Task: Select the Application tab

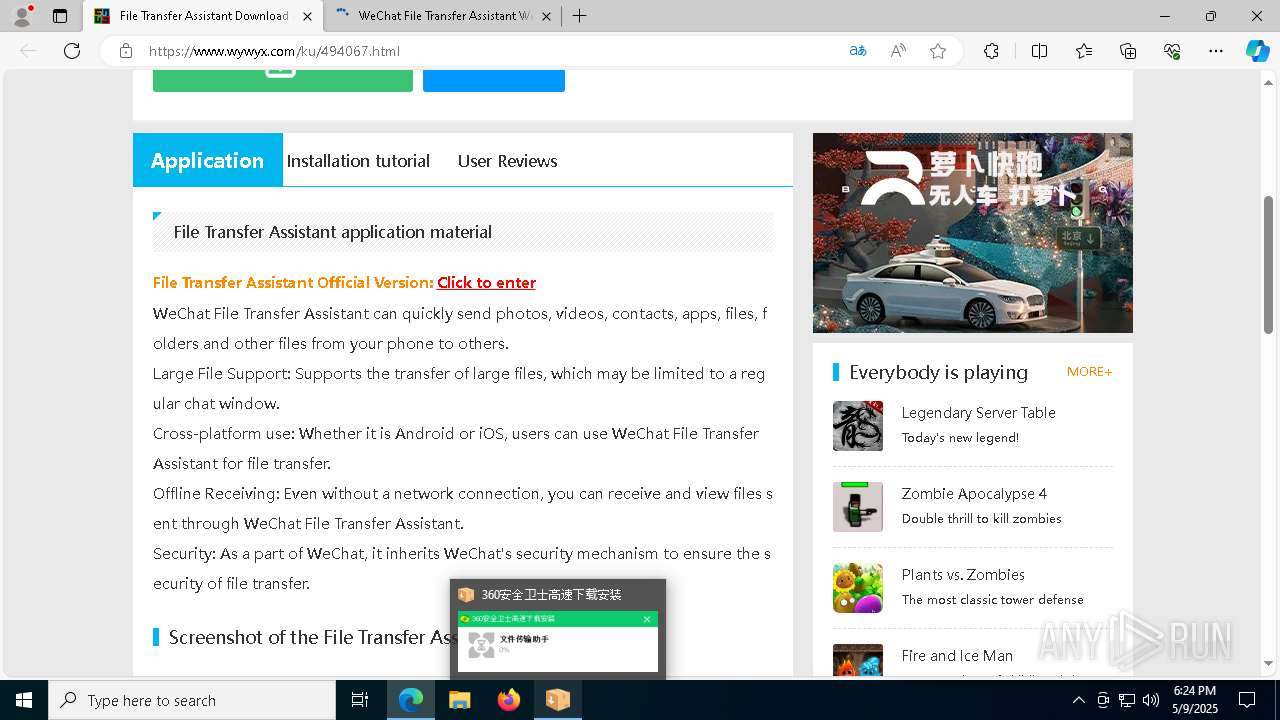Action: pyautogui.click(x=208, y=160)
